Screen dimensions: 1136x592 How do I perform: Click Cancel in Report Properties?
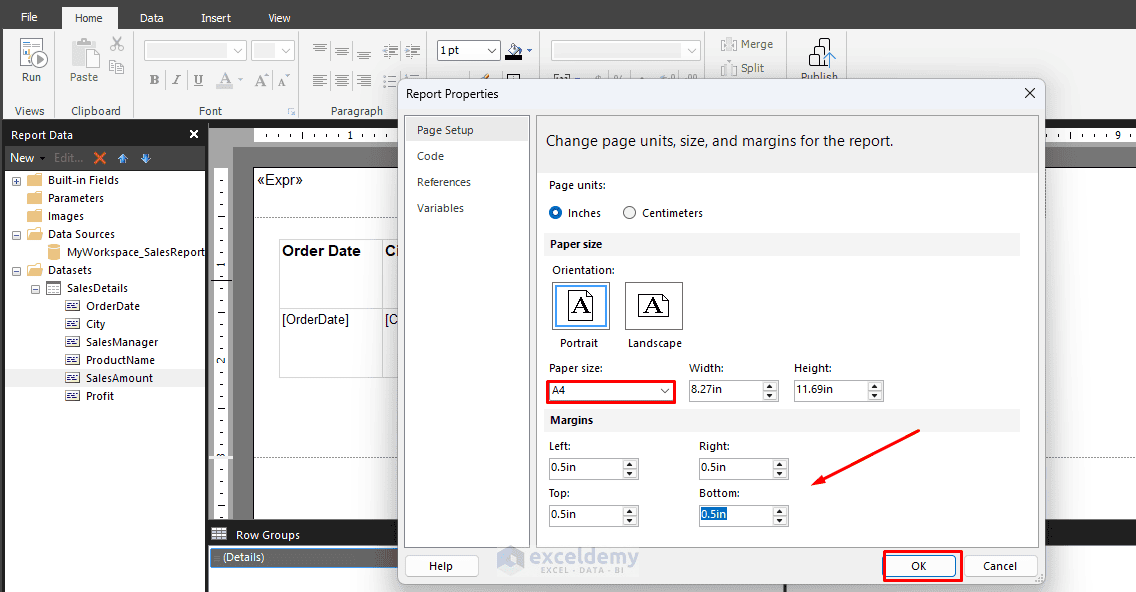[1000, 566]
